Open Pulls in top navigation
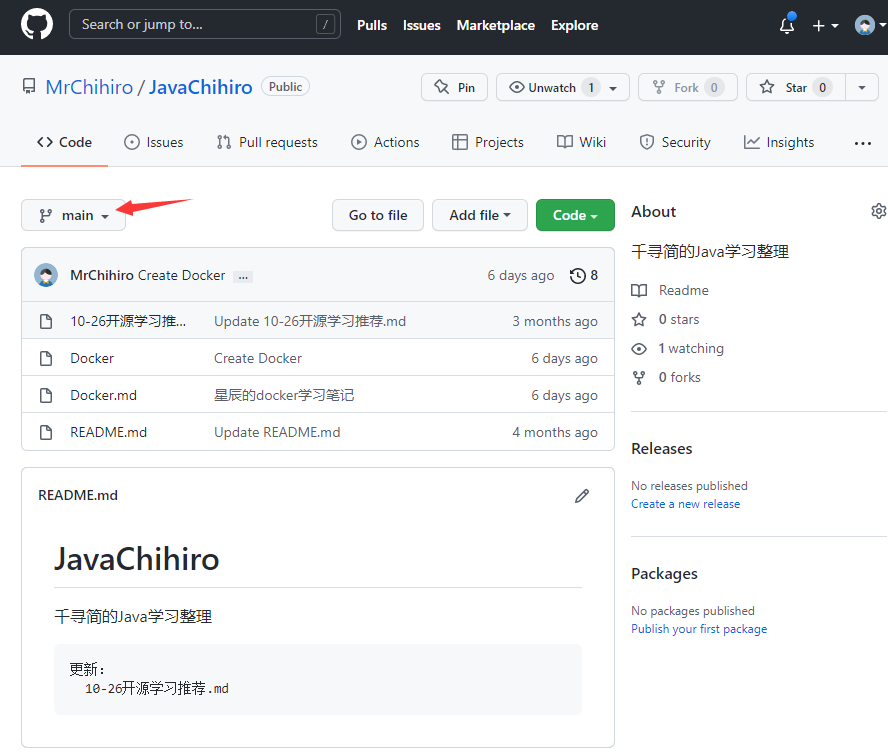Screen dimensions: 888x753 pyautogui.click(x=372, y=25)
